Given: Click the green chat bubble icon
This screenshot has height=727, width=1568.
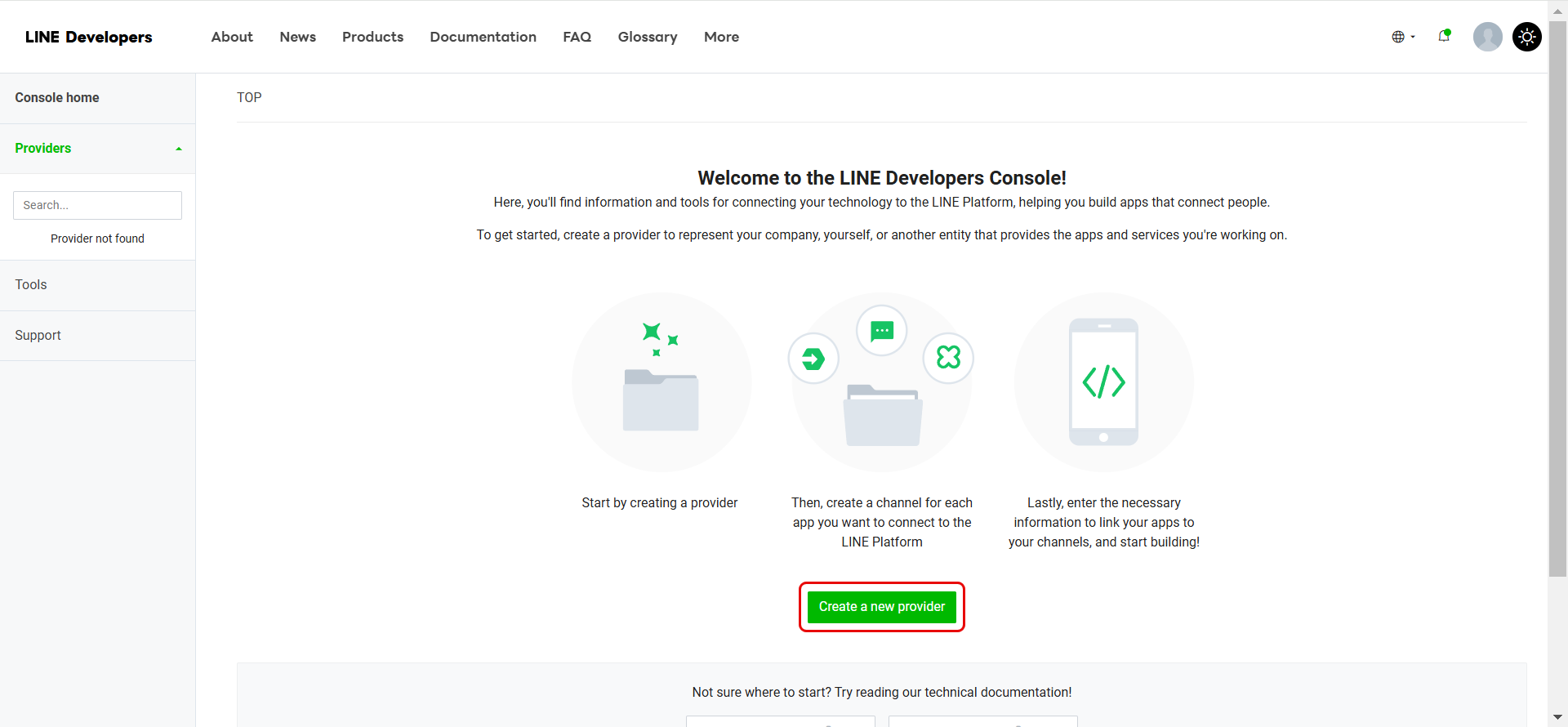Looking at the screenshot, I should (882, 331).
